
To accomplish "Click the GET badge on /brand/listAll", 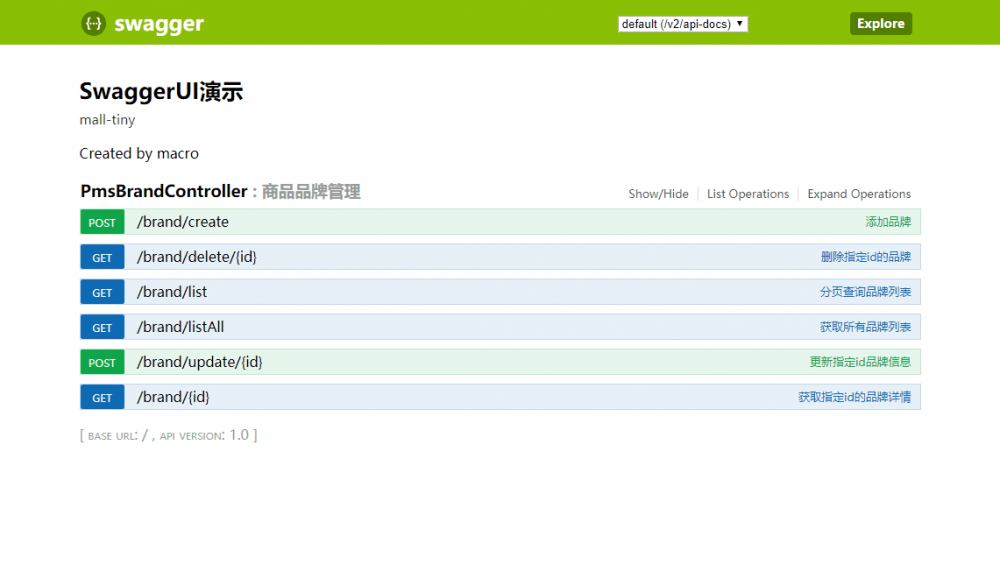I will coord(101,327).
